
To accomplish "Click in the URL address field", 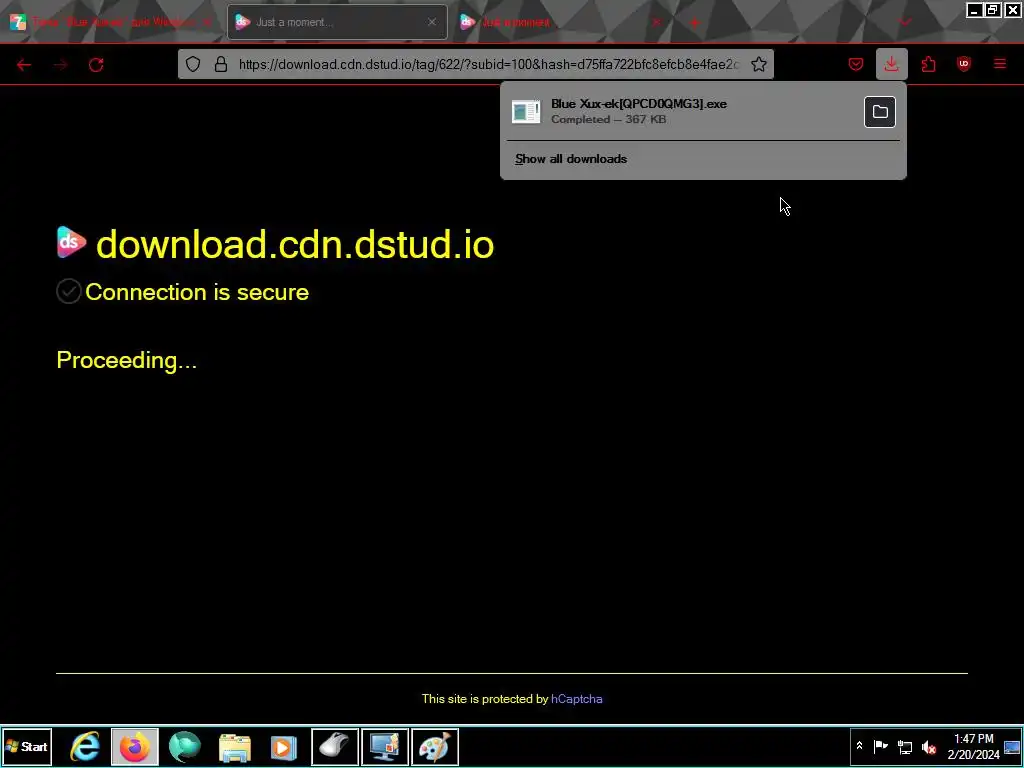I will click(x=488, y=64).
